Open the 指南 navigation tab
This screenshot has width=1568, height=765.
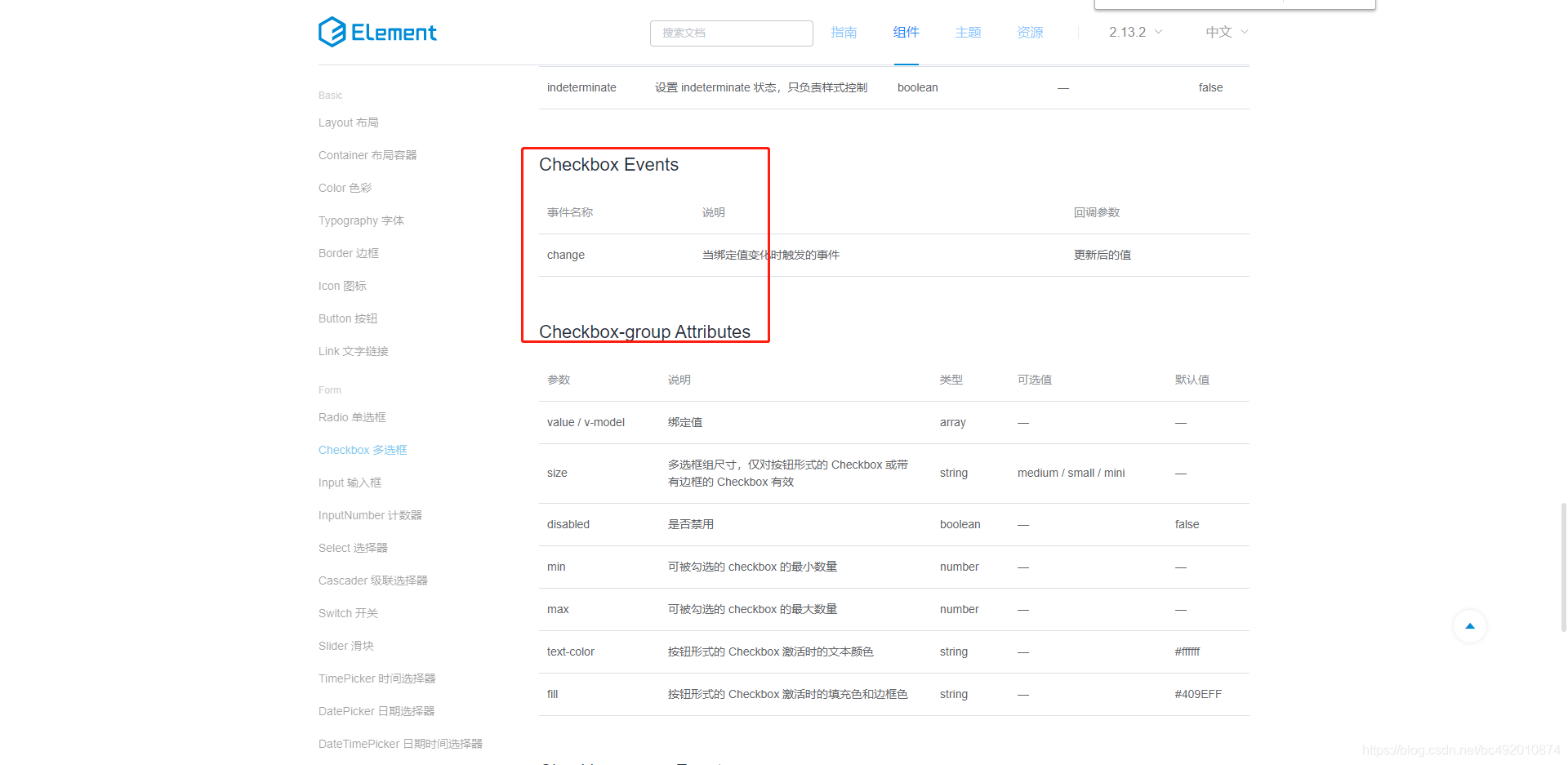844,33
